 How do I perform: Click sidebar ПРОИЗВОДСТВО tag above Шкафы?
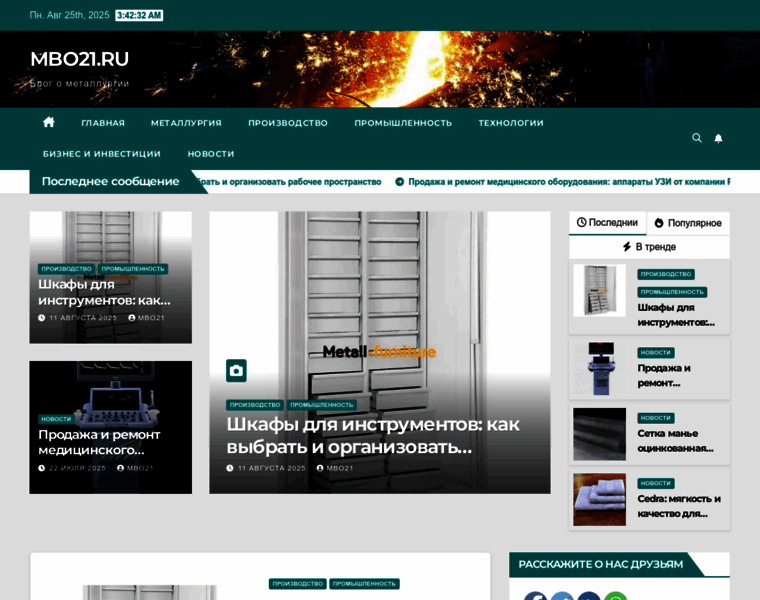(666, 274)
